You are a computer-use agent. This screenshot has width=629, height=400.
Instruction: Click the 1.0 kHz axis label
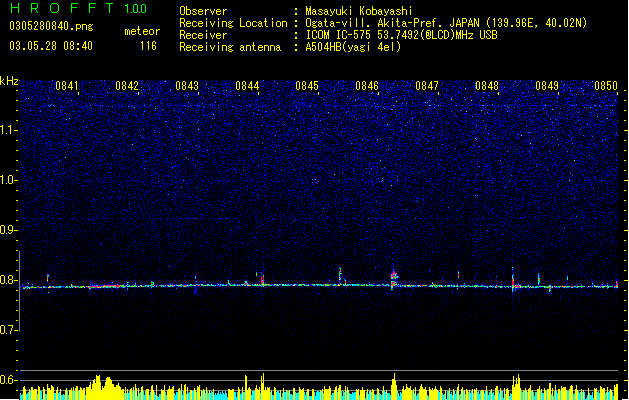(9, 180)
